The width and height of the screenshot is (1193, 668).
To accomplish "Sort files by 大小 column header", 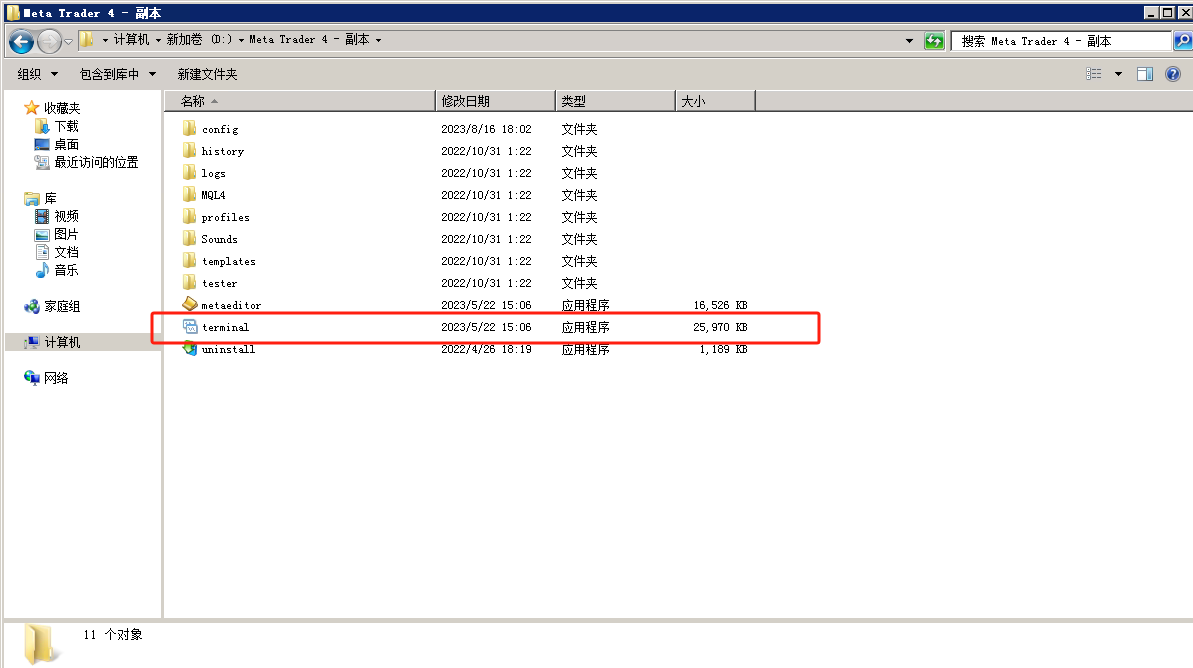I will [x=715, y=101].
